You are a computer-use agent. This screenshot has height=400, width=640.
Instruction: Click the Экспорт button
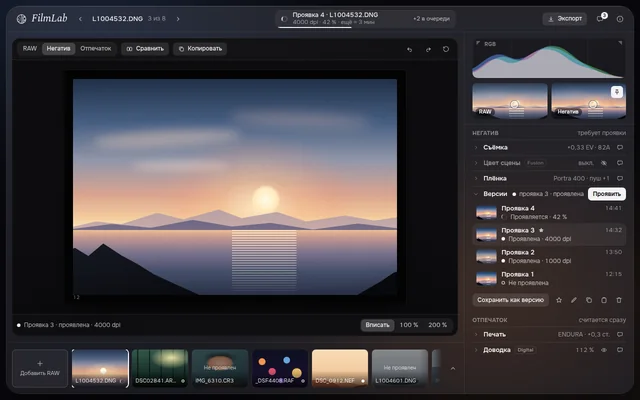click(564, 19)
